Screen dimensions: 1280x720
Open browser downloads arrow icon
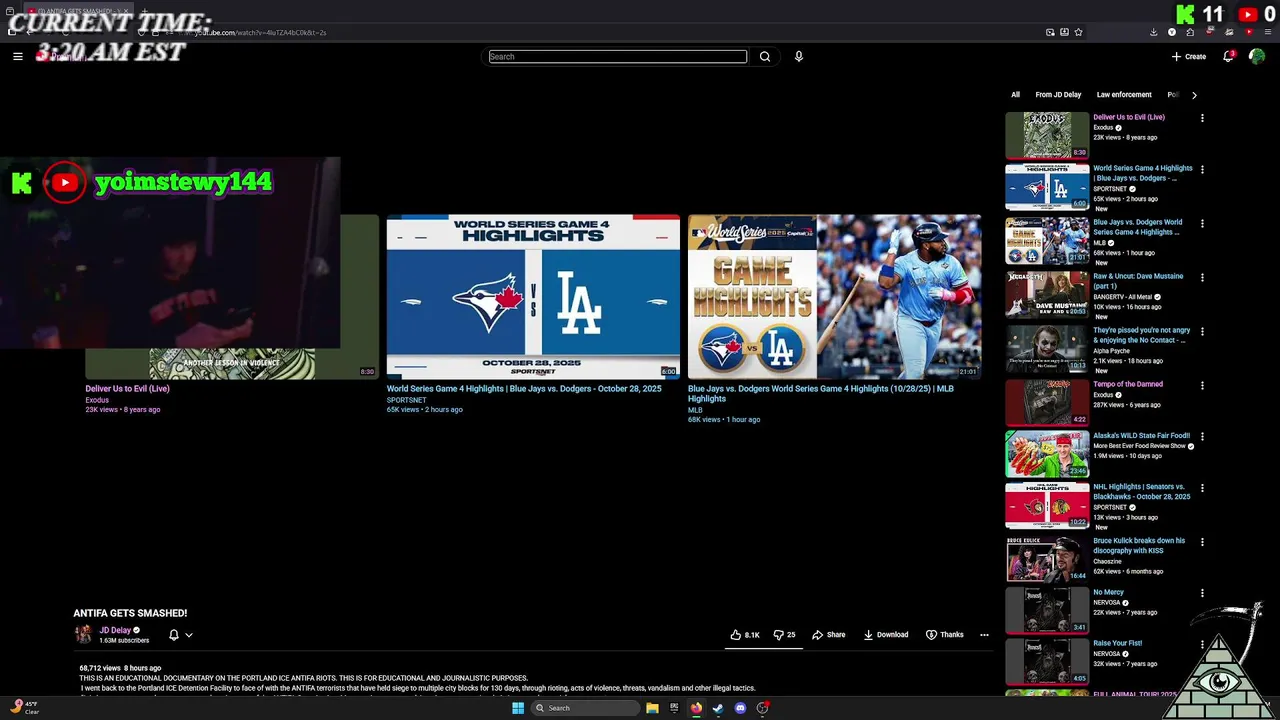point(1153,32)
